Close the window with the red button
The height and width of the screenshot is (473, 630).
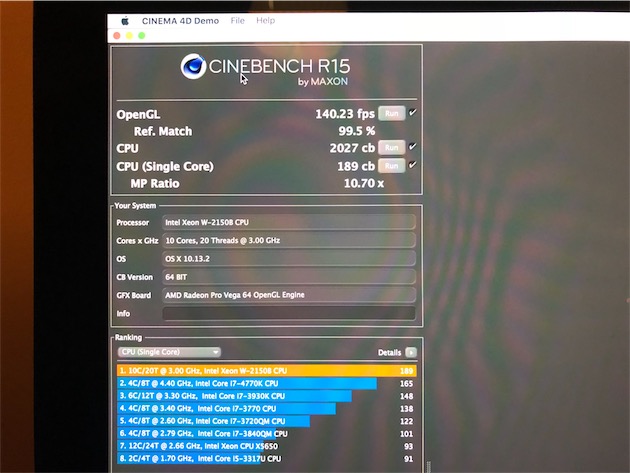tap(117, 36)
